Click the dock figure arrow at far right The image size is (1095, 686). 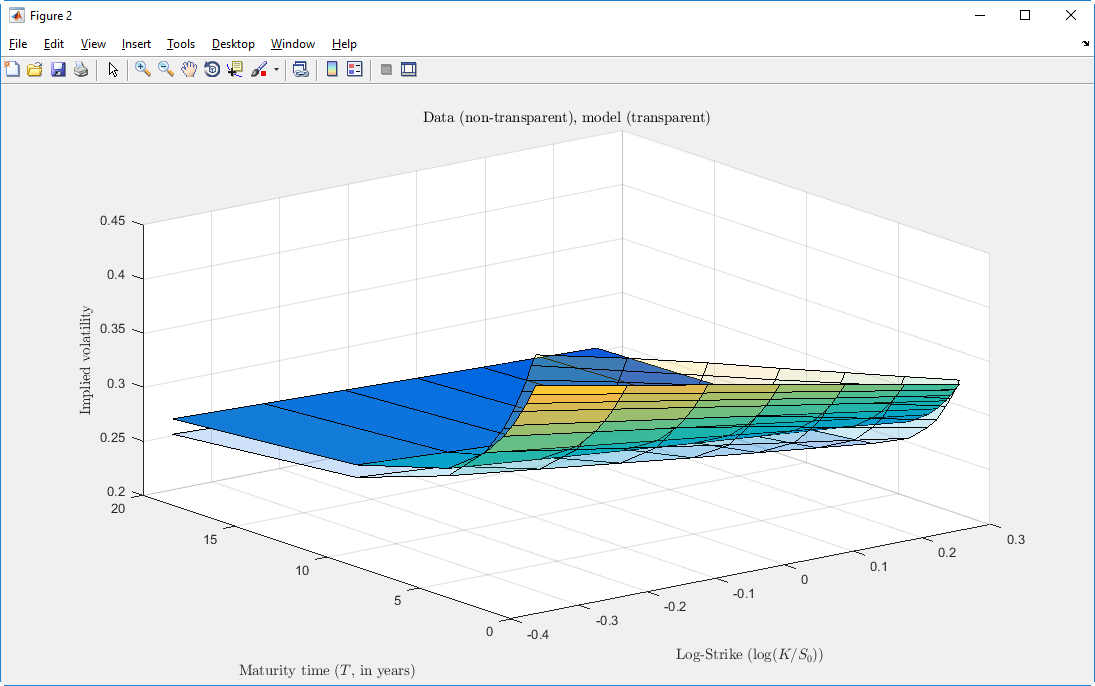[x=1085, y=44]
